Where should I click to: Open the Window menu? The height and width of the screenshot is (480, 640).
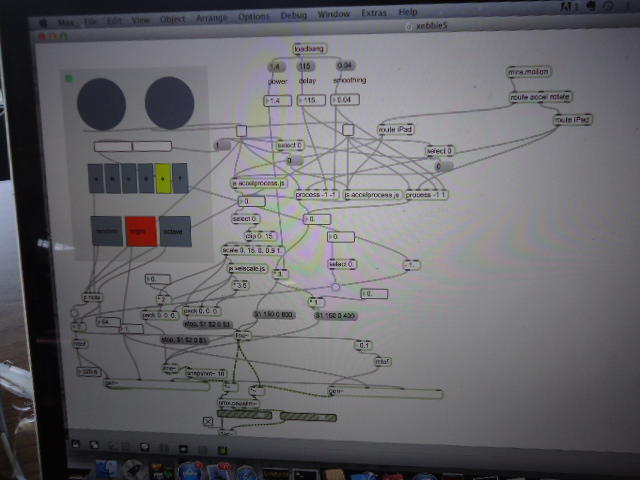click(x=334, y=14)
